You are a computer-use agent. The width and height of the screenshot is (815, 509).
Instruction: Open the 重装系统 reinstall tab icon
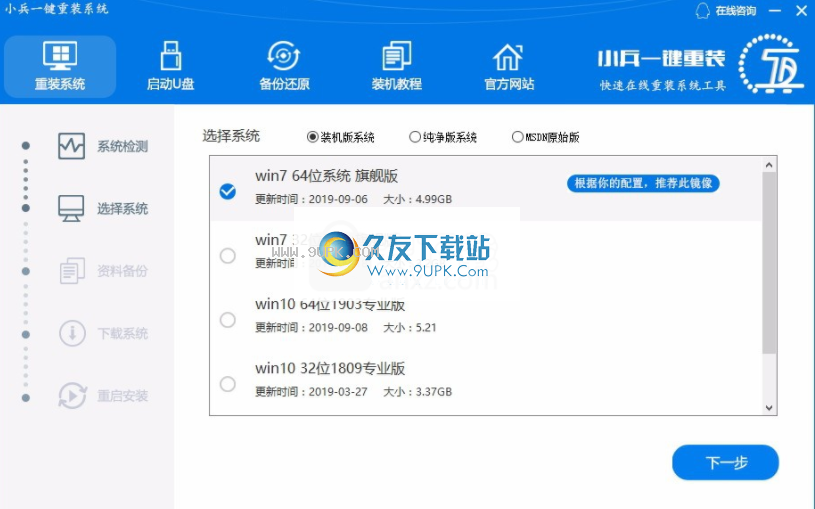tap(60, 56)
